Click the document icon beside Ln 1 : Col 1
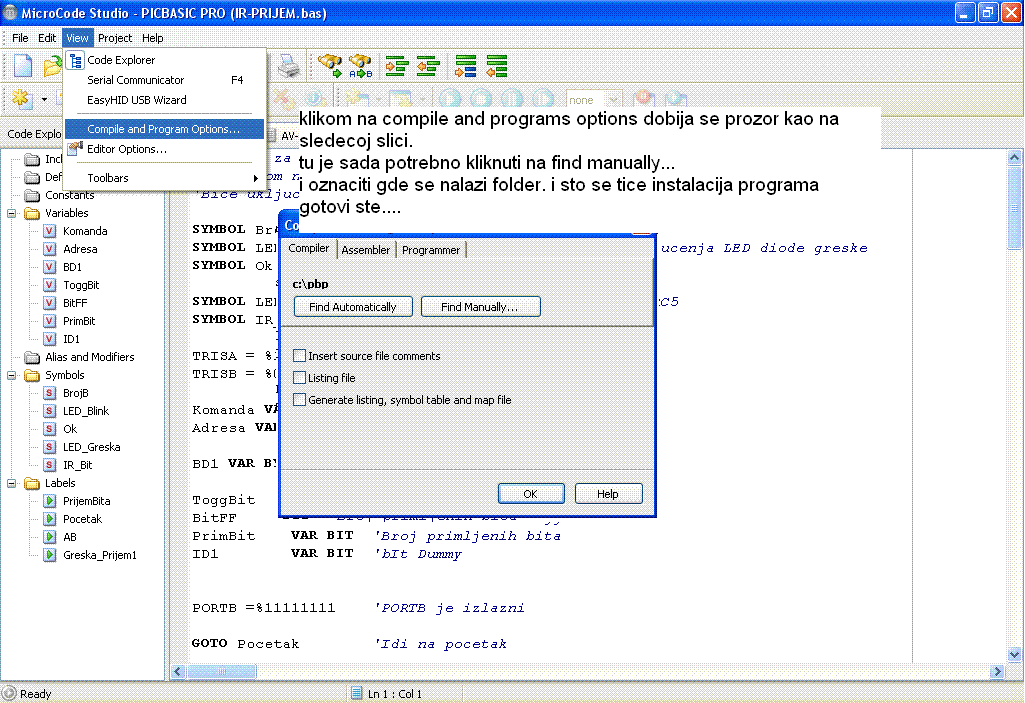 (x=356, y=693)
